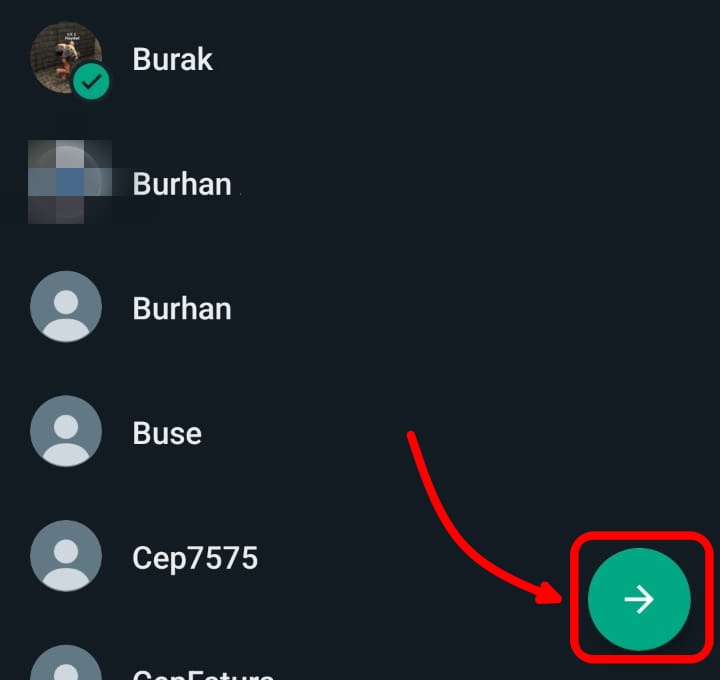Toggle selection of the Buse row

[360, 432]
